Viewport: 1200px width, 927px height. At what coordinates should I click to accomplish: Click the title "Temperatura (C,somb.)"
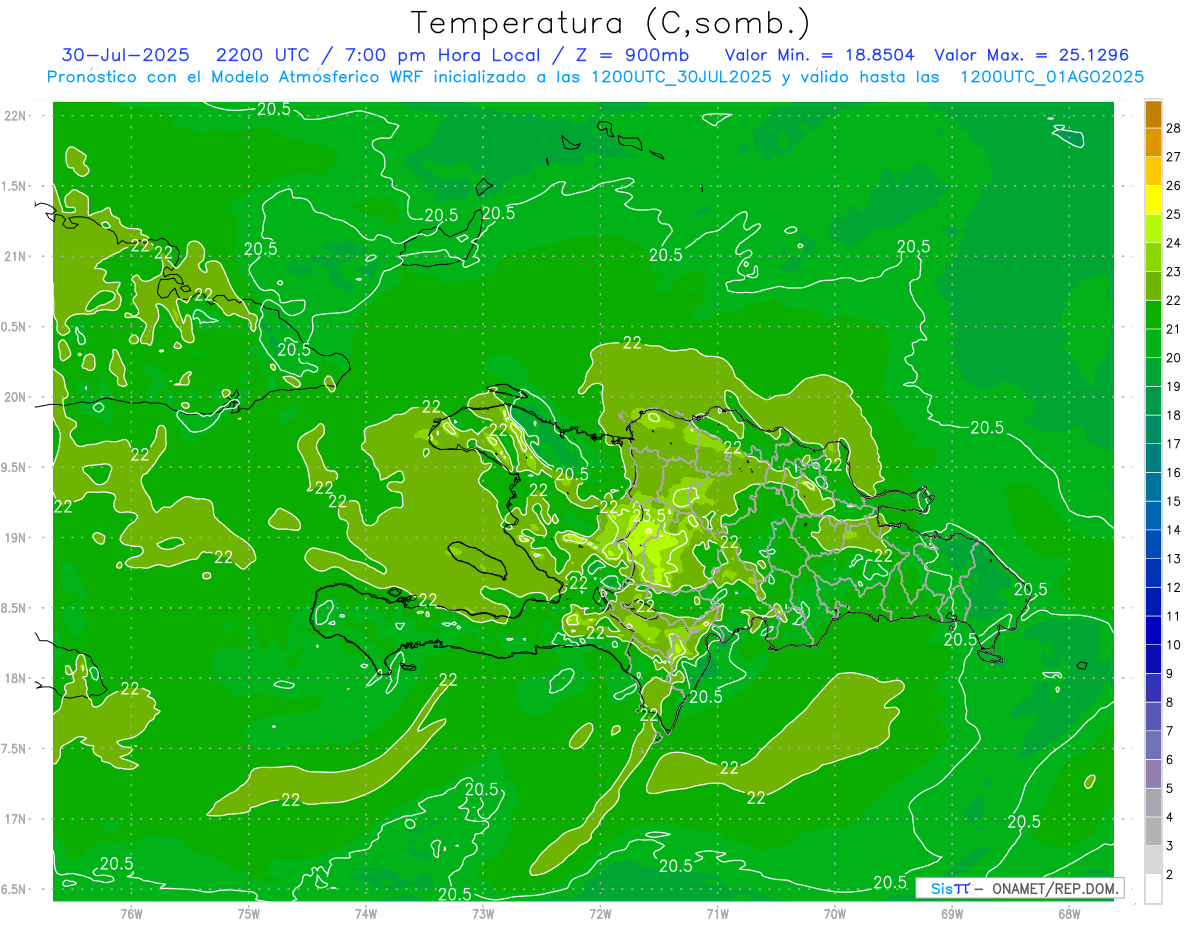[611, 23]
